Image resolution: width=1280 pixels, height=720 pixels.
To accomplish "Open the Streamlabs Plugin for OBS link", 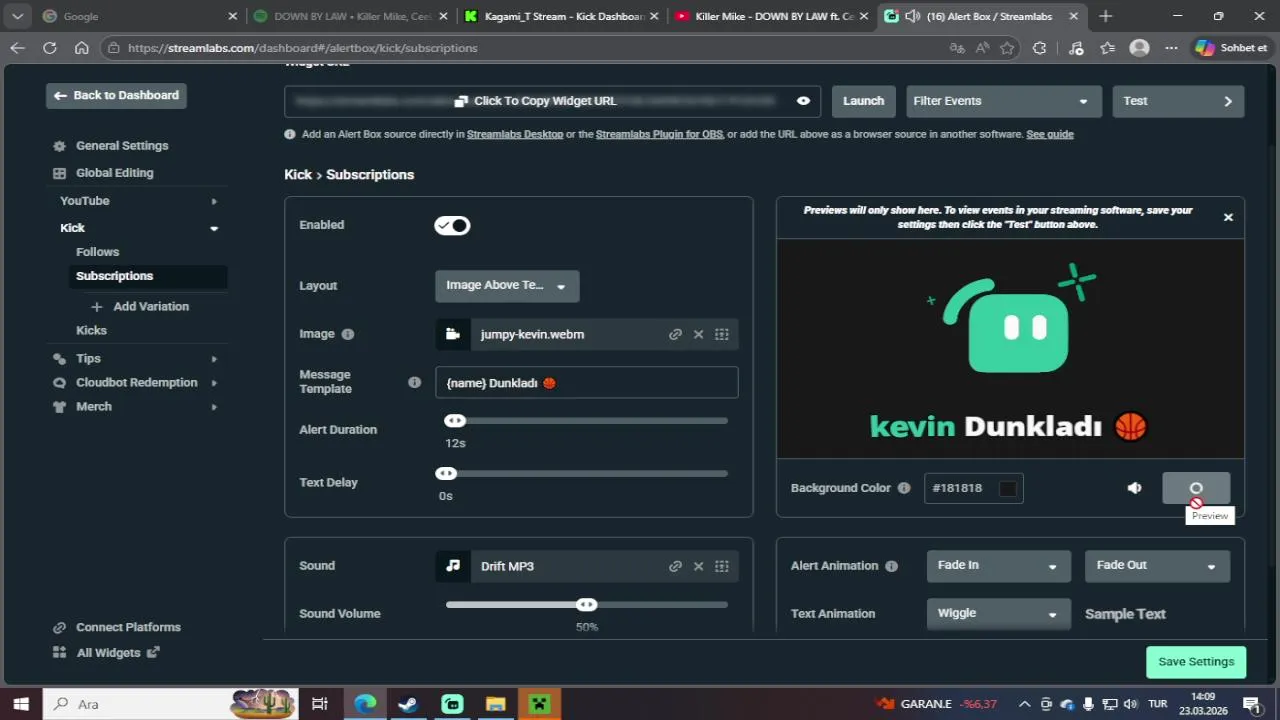I will click(659, 134).
